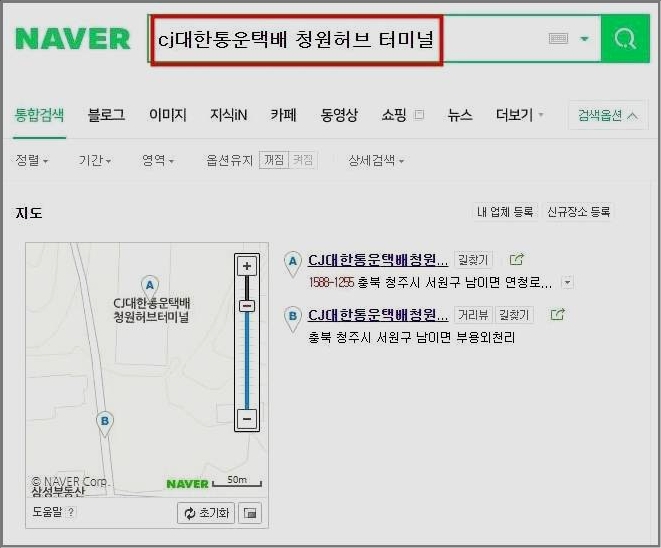This screenshot has width=661, height=548.
Task: Set 옵션유지 to 켜짐
Action: point(303,160)
